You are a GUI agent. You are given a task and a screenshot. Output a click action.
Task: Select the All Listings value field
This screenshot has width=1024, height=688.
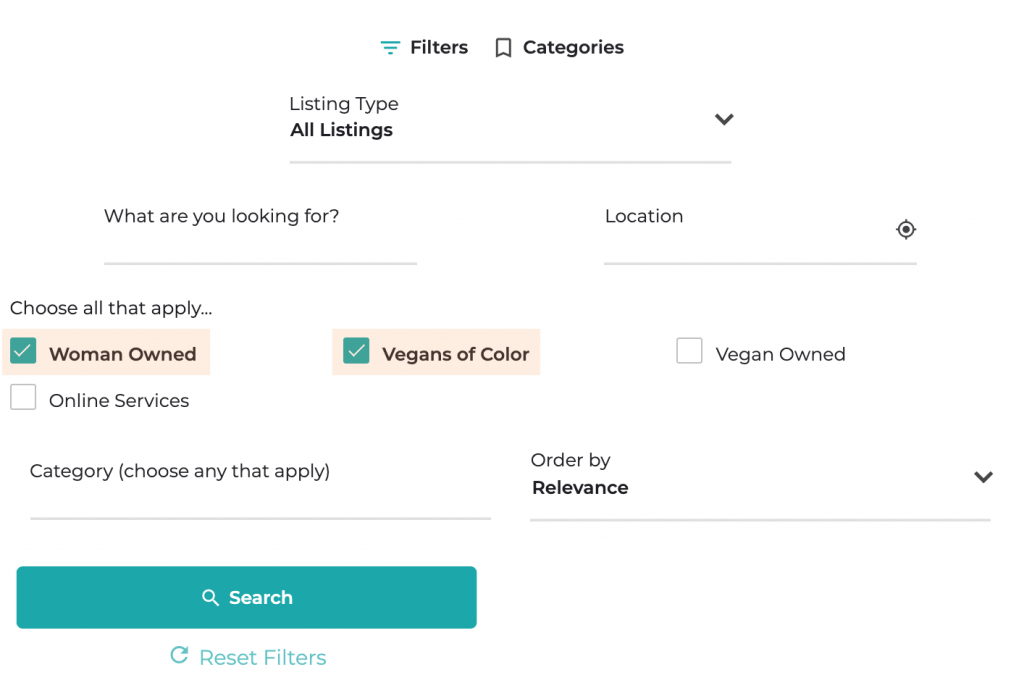[342, 130]
